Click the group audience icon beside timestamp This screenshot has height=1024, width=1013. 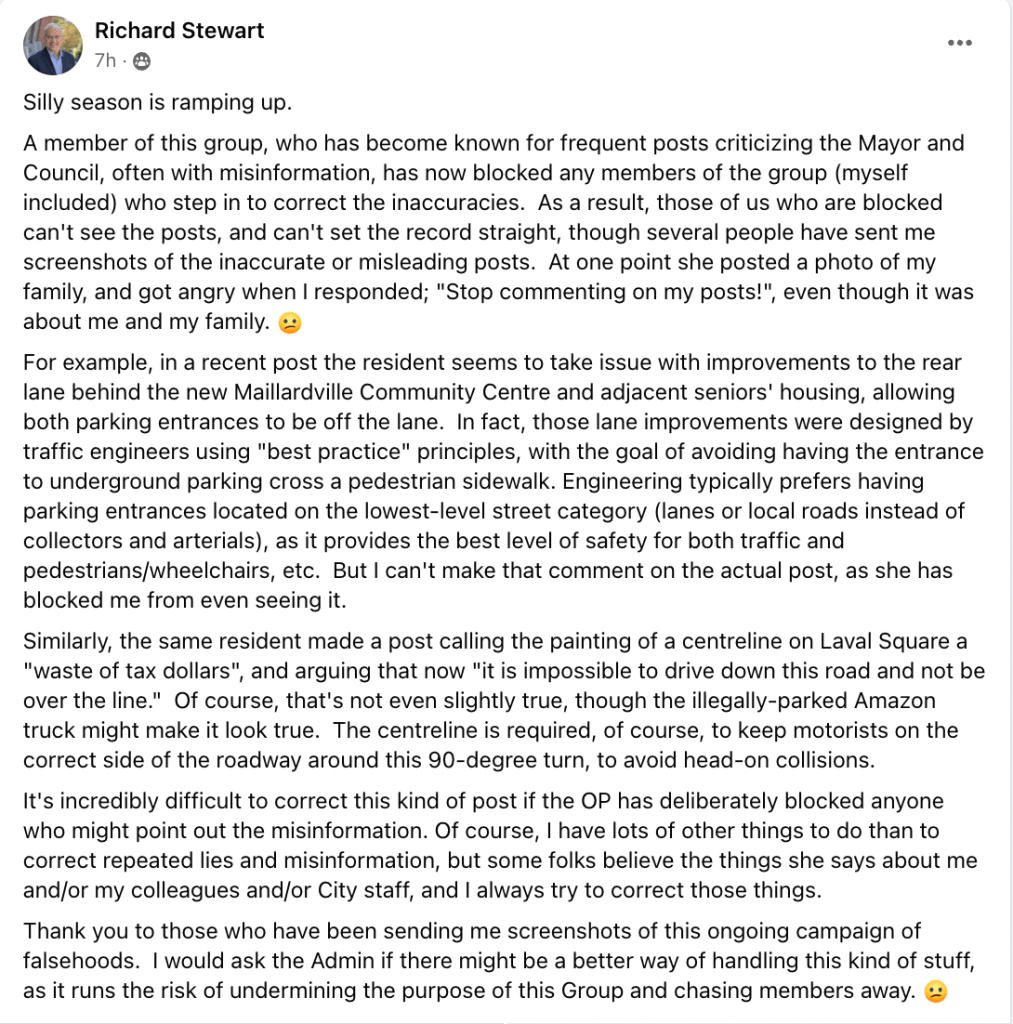[141, 62]
